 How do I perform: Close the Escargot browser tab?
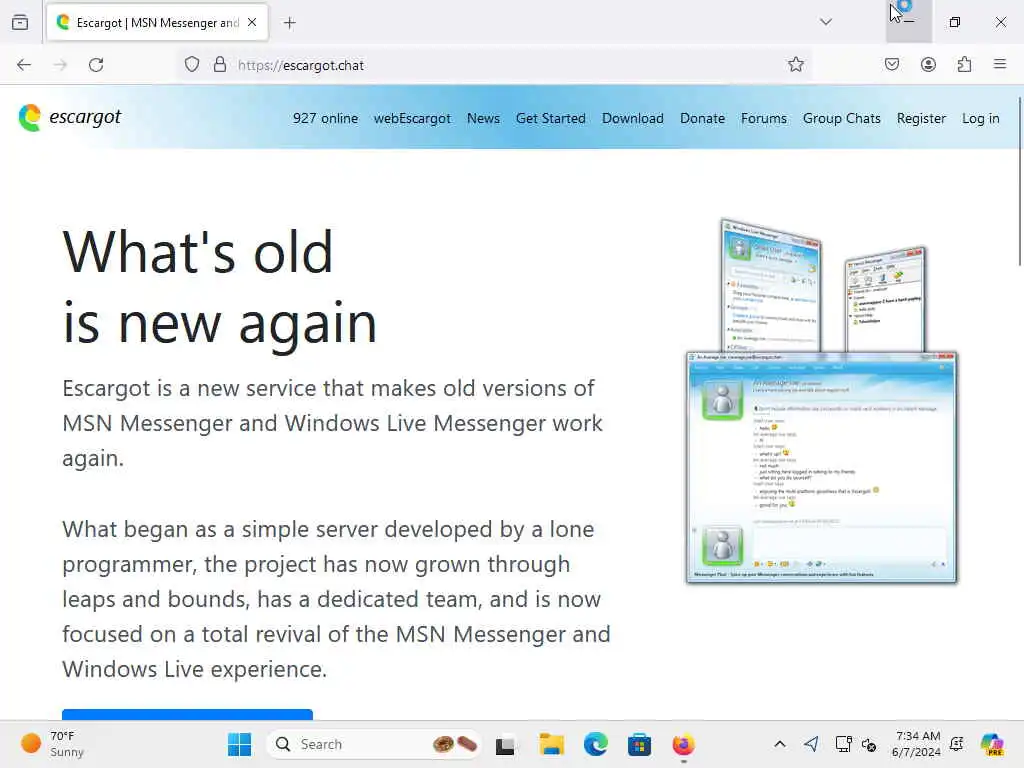click(x=252, y=22)
